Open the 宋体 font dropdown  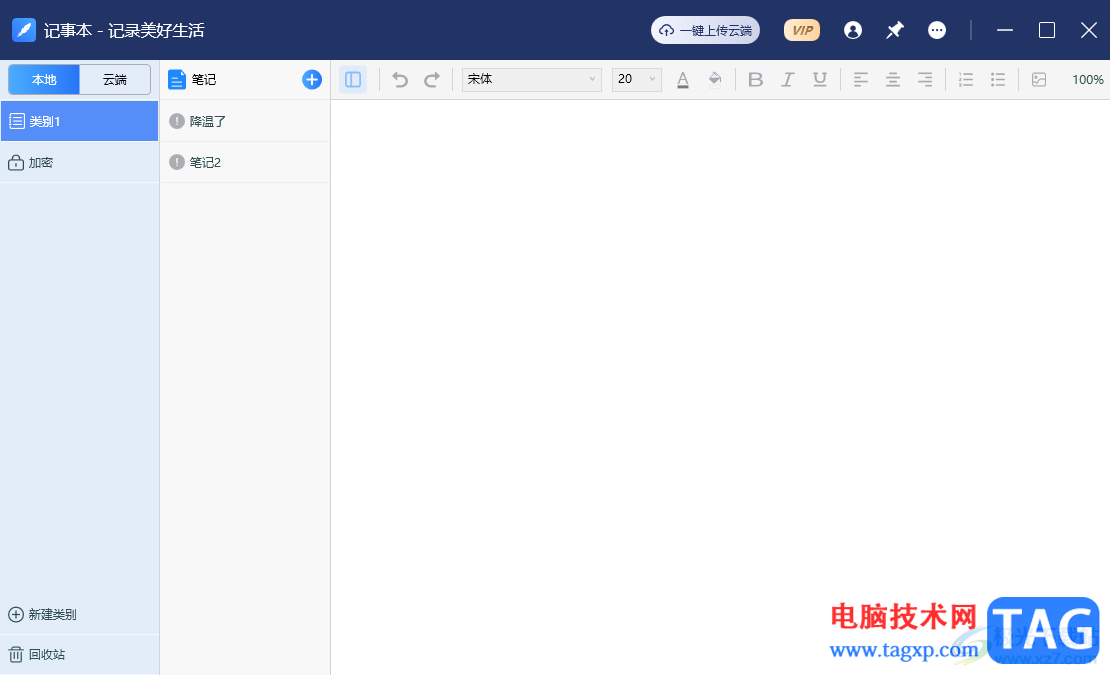[x=532, y=79]
